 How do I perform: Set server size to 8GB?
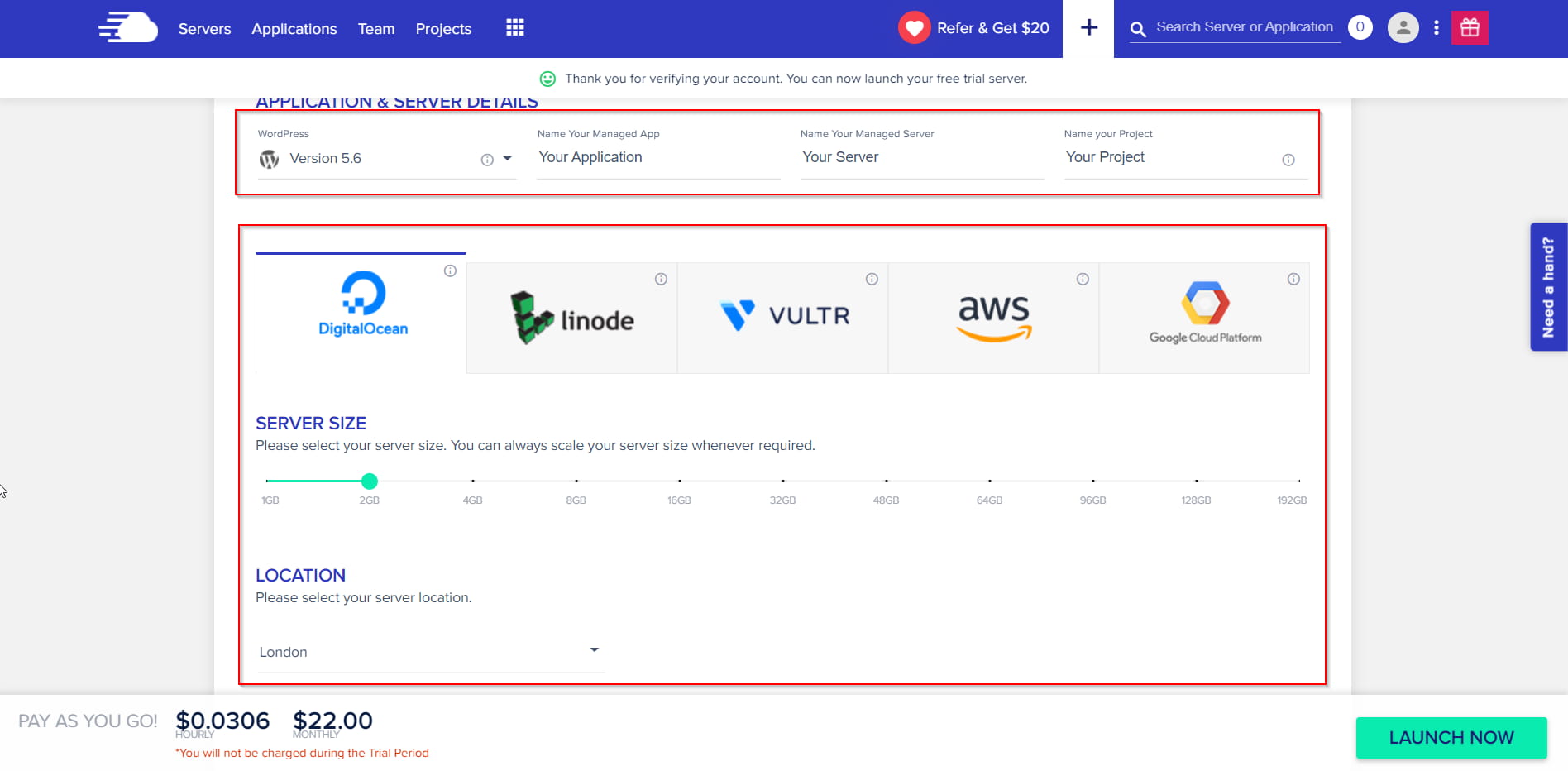(576, 500)
